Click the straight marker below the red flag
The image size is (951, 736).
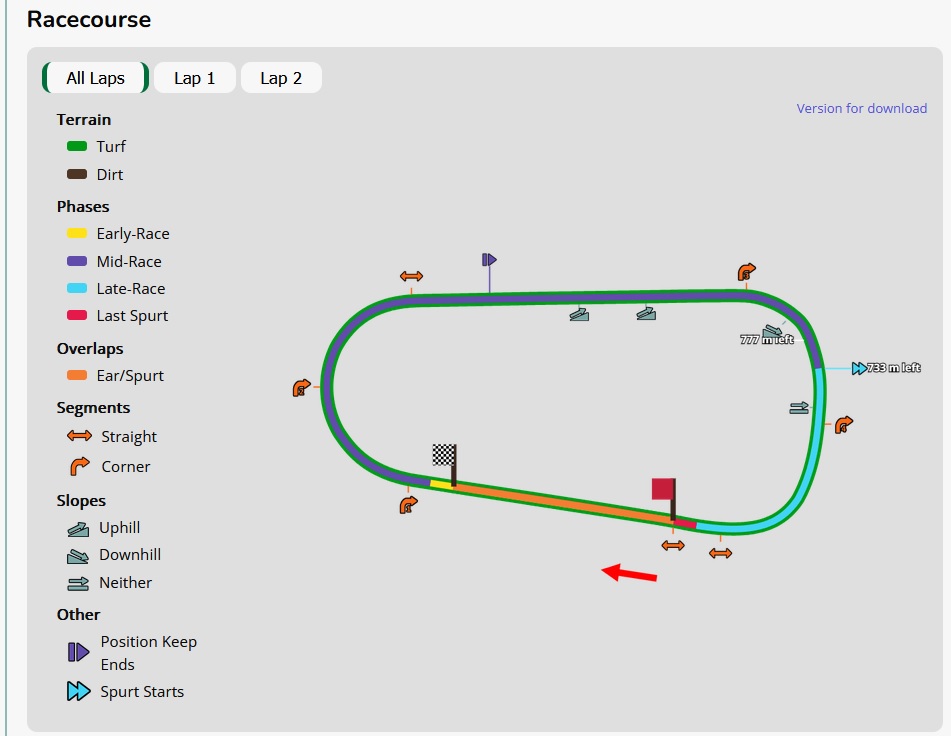click(x=673, y=546)
